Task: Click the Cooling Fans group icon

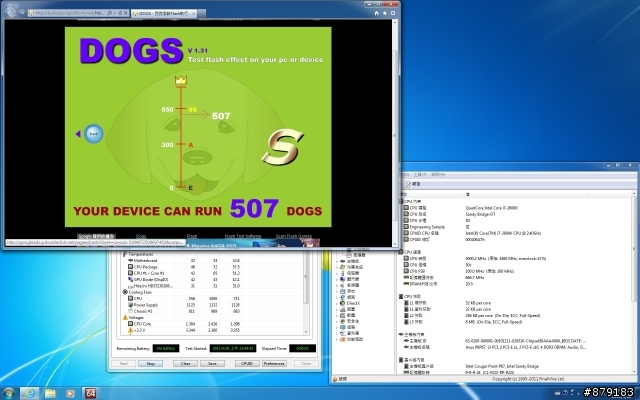Action: [125, 292]
